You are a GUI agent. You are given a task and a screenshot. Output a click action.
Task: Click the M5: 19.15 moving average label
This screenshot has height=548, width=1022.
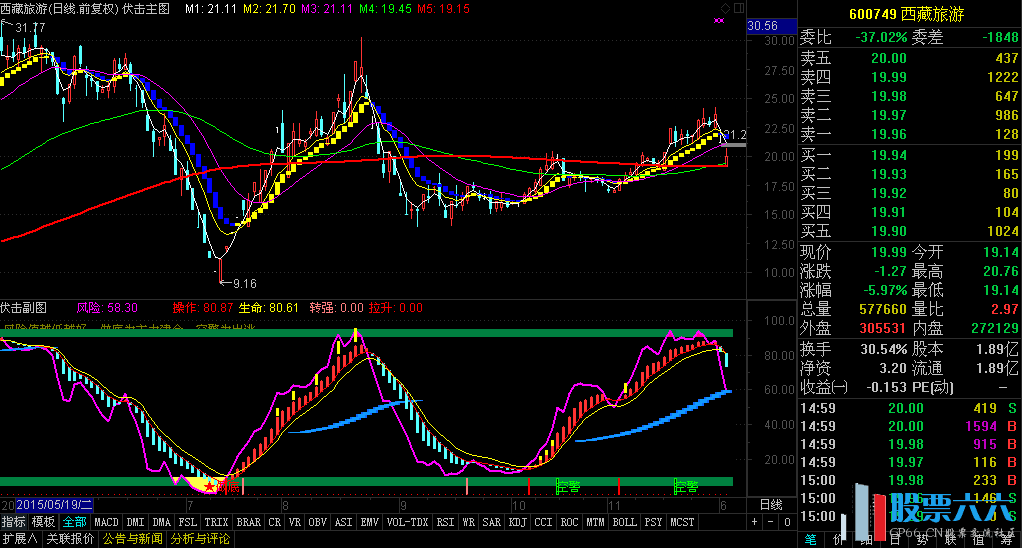[x=443, y=8]
